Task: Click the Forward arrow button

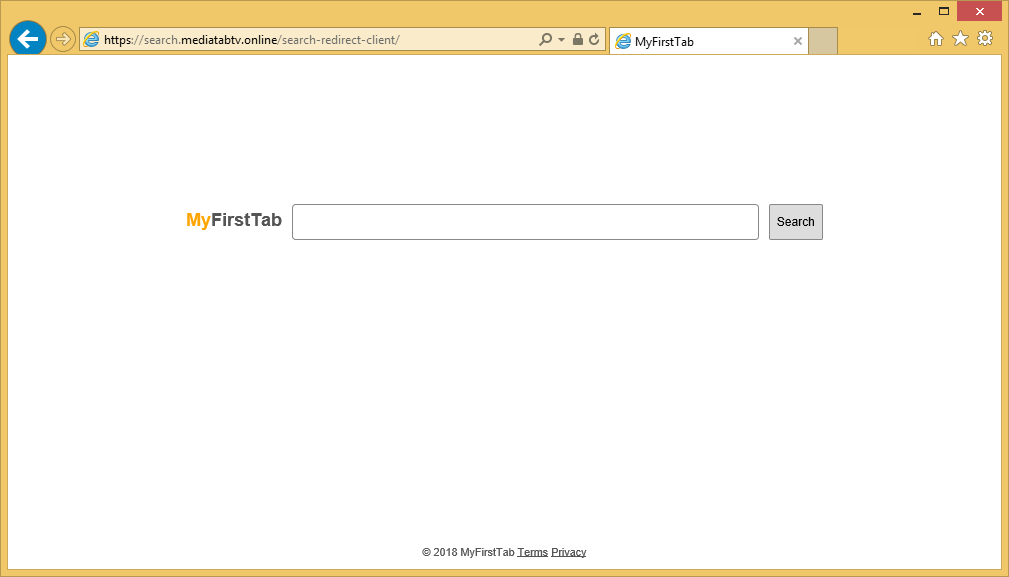Action: (x=63, y=40)
